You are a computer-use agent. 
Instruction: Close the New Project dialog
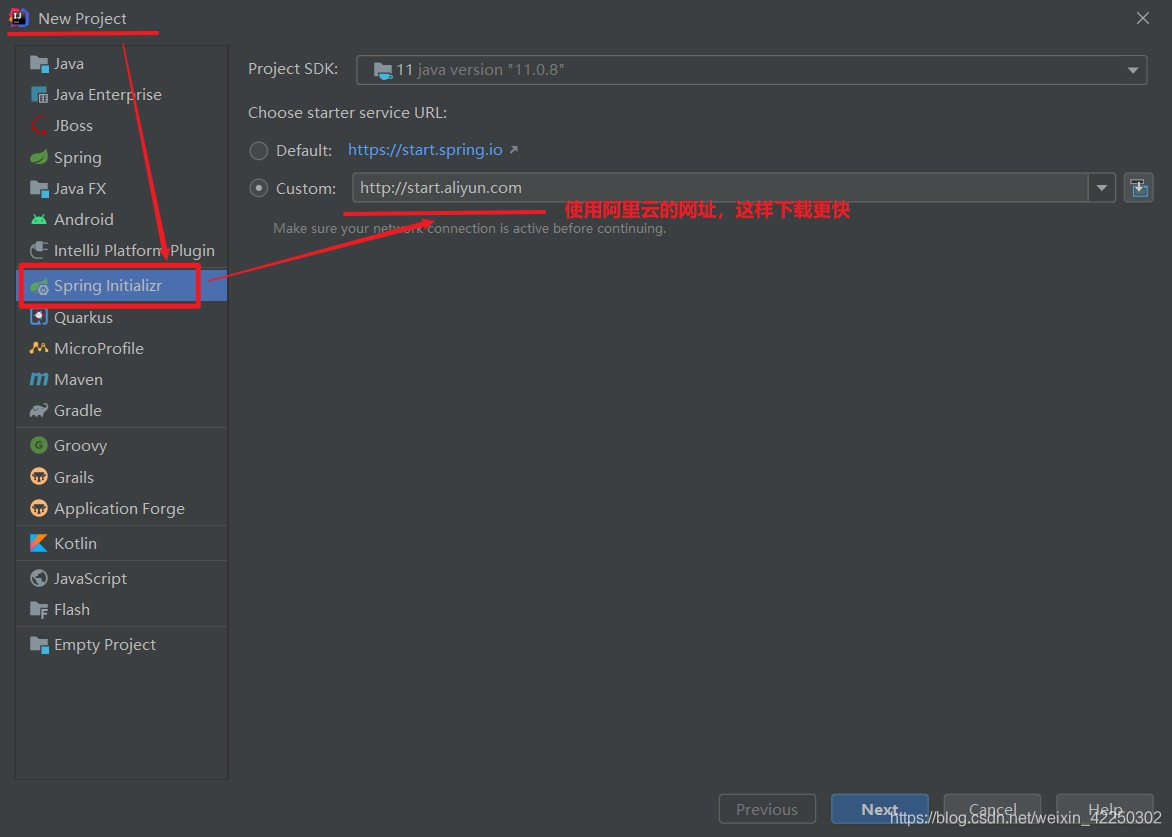point(1143,18)
